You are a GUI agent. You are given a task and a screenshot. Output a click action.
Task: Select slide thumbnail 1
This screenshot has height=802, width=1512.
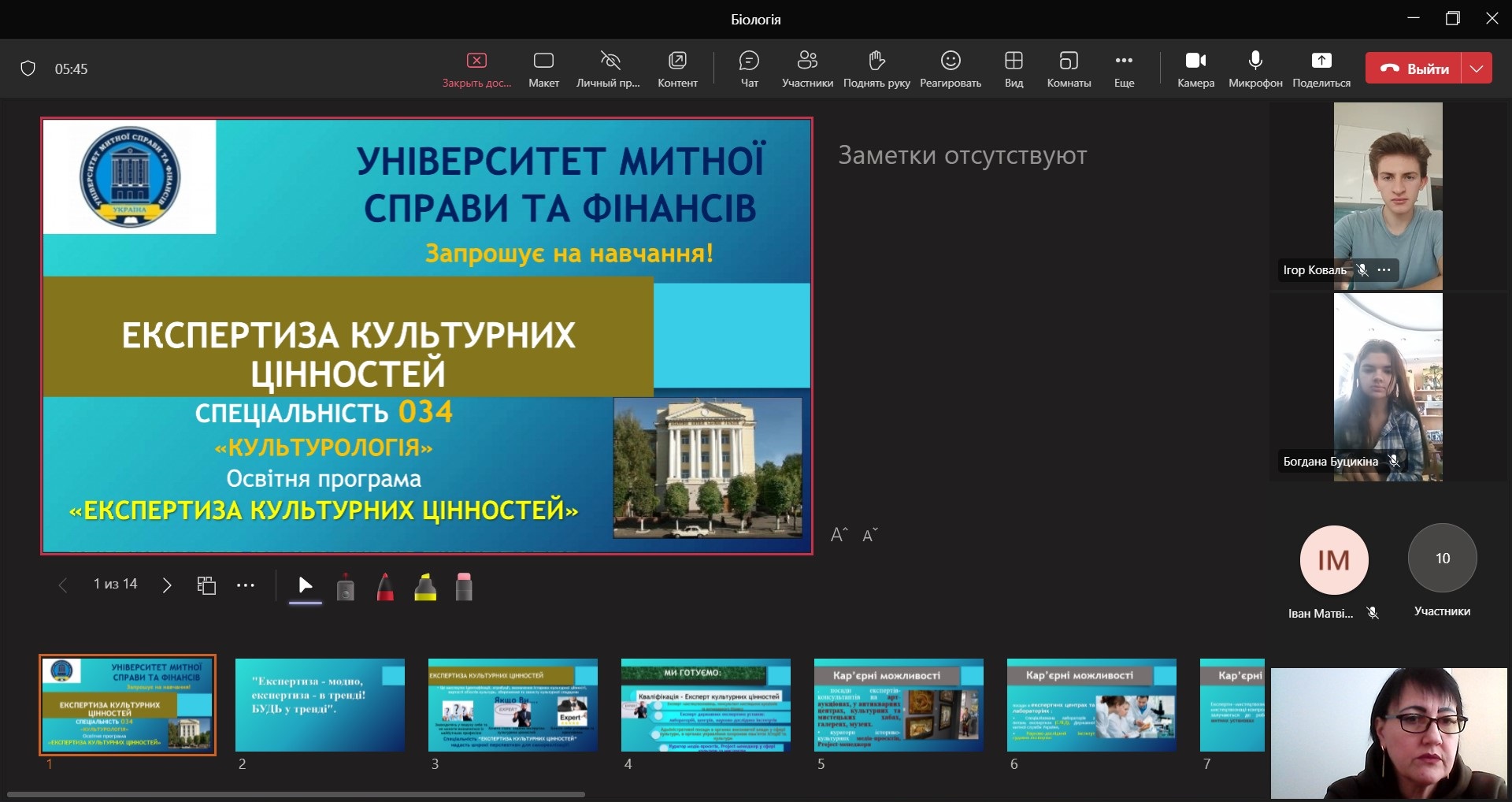tap(128, 705)
